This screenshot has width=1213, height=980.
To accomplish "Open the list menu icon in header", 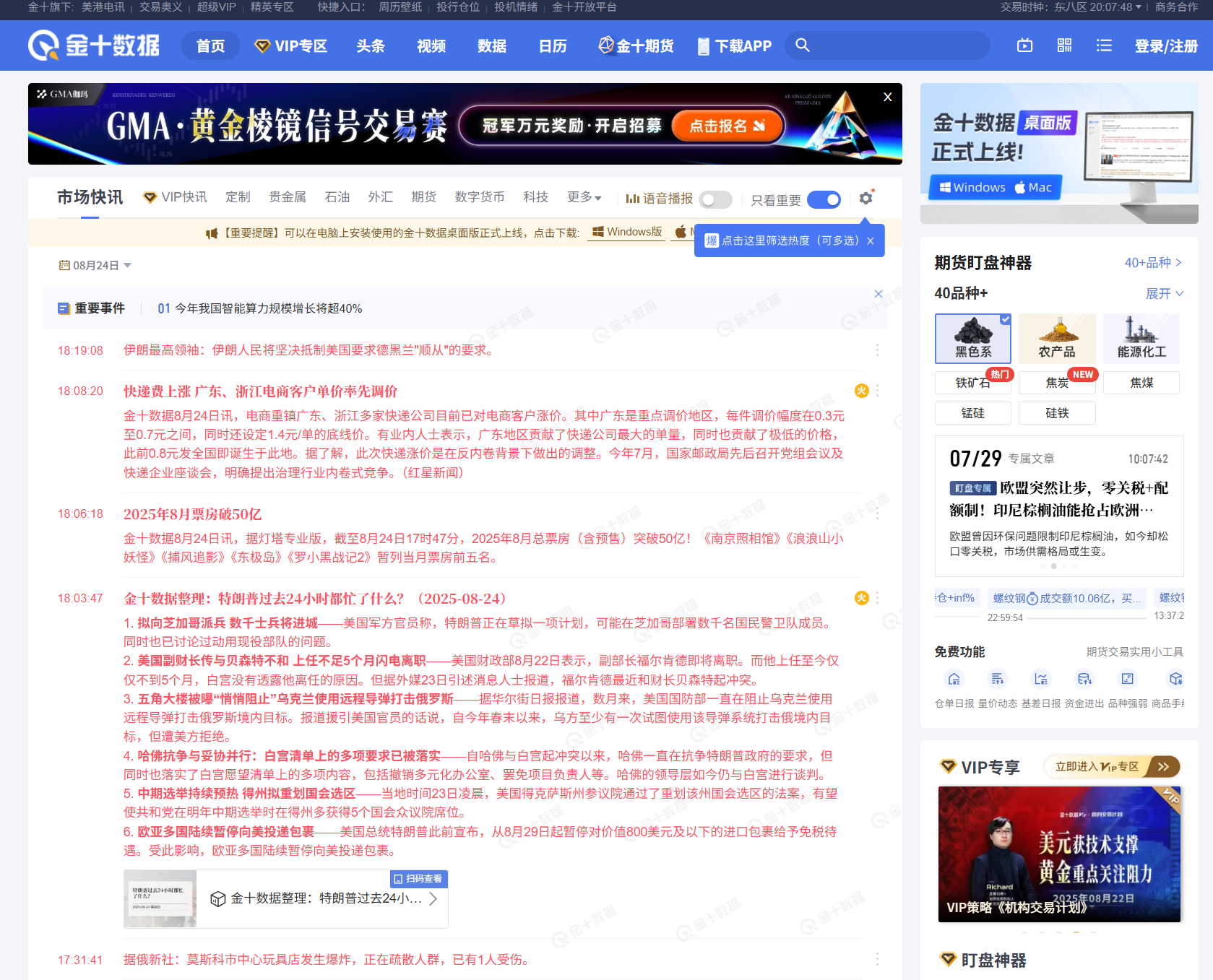I will coord(1104,45).
